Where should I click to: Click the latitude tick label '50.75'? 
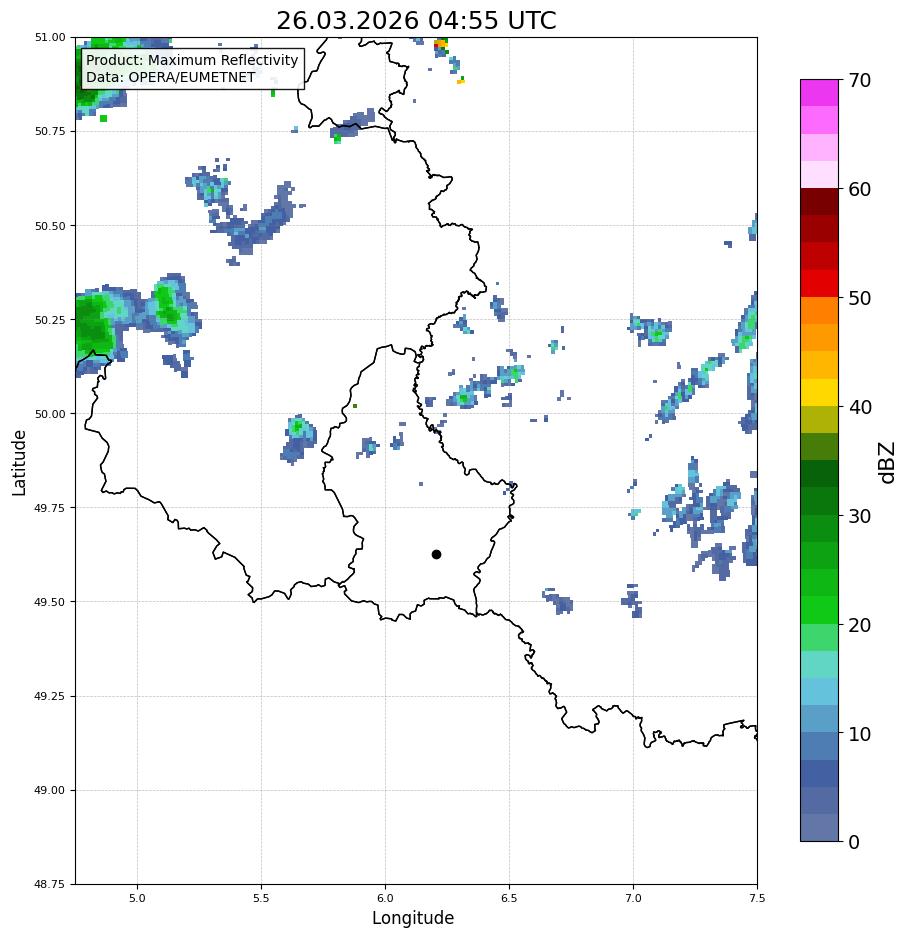[x=50, y=131]
